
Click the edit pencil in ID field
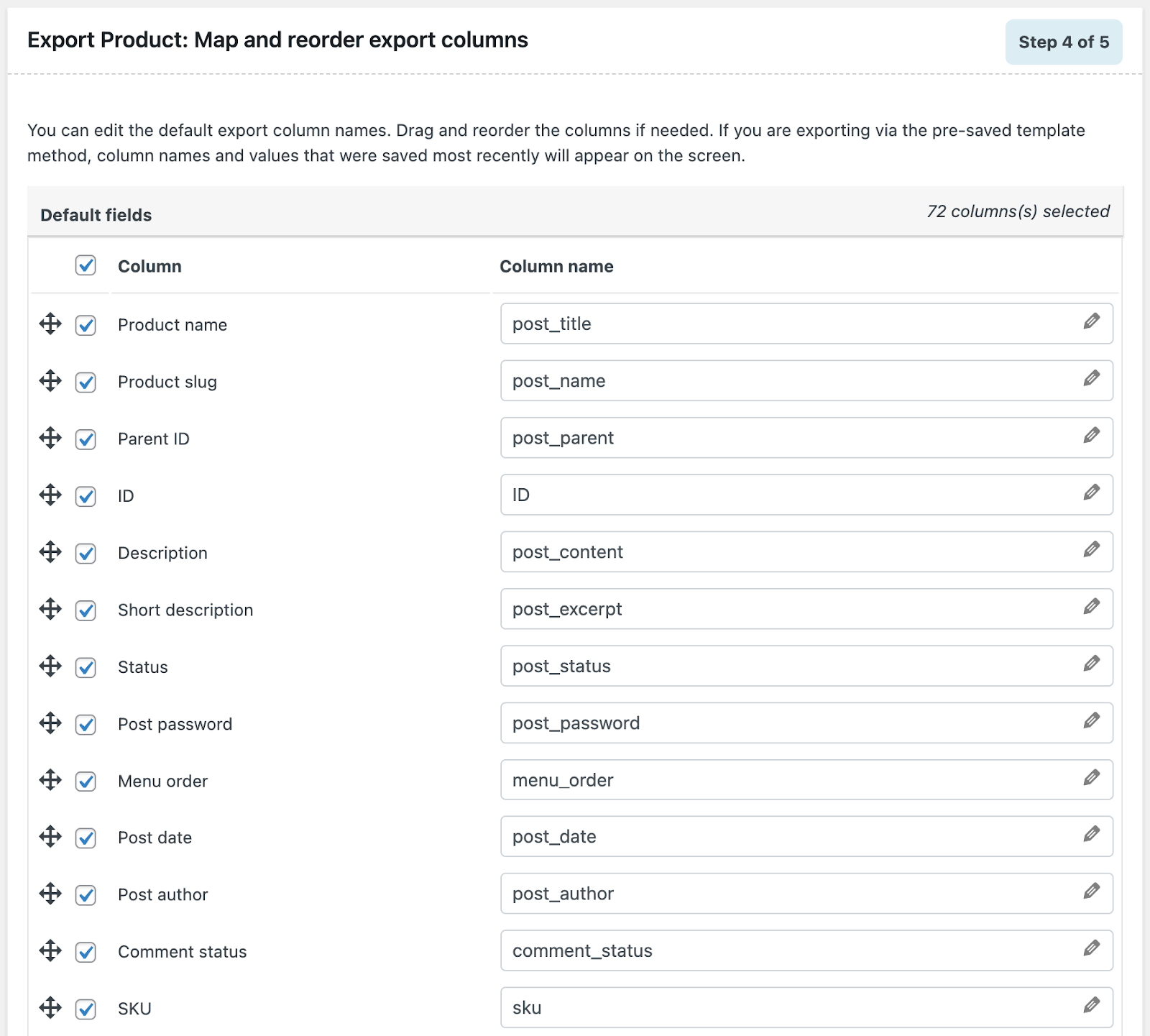click(1091, 492)
